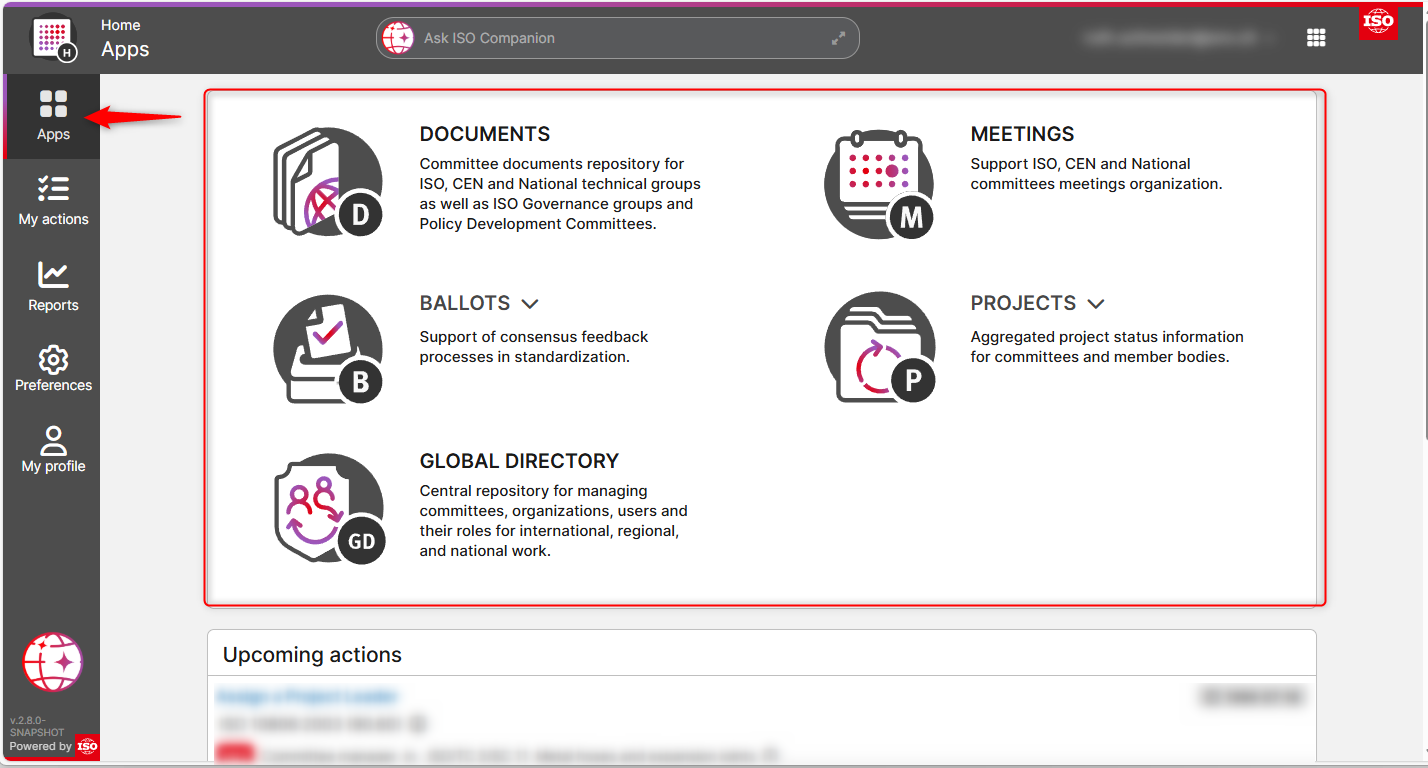Click the version v.2.8.0-SNAPSHOT text
Image resolution: width=1428 pixels, height=768 pixels.
coord(35,726)
